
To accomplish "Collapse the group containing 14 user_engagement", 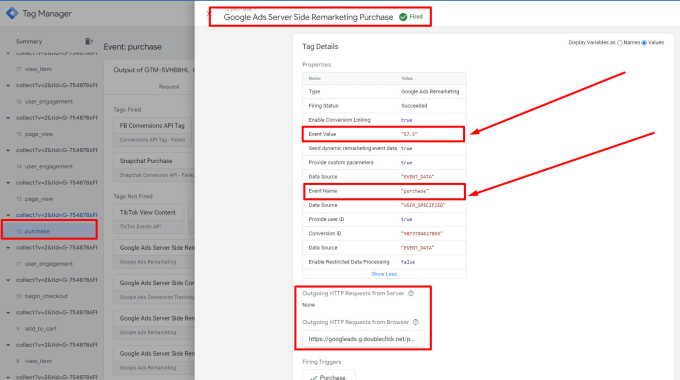I will (8, 150).
